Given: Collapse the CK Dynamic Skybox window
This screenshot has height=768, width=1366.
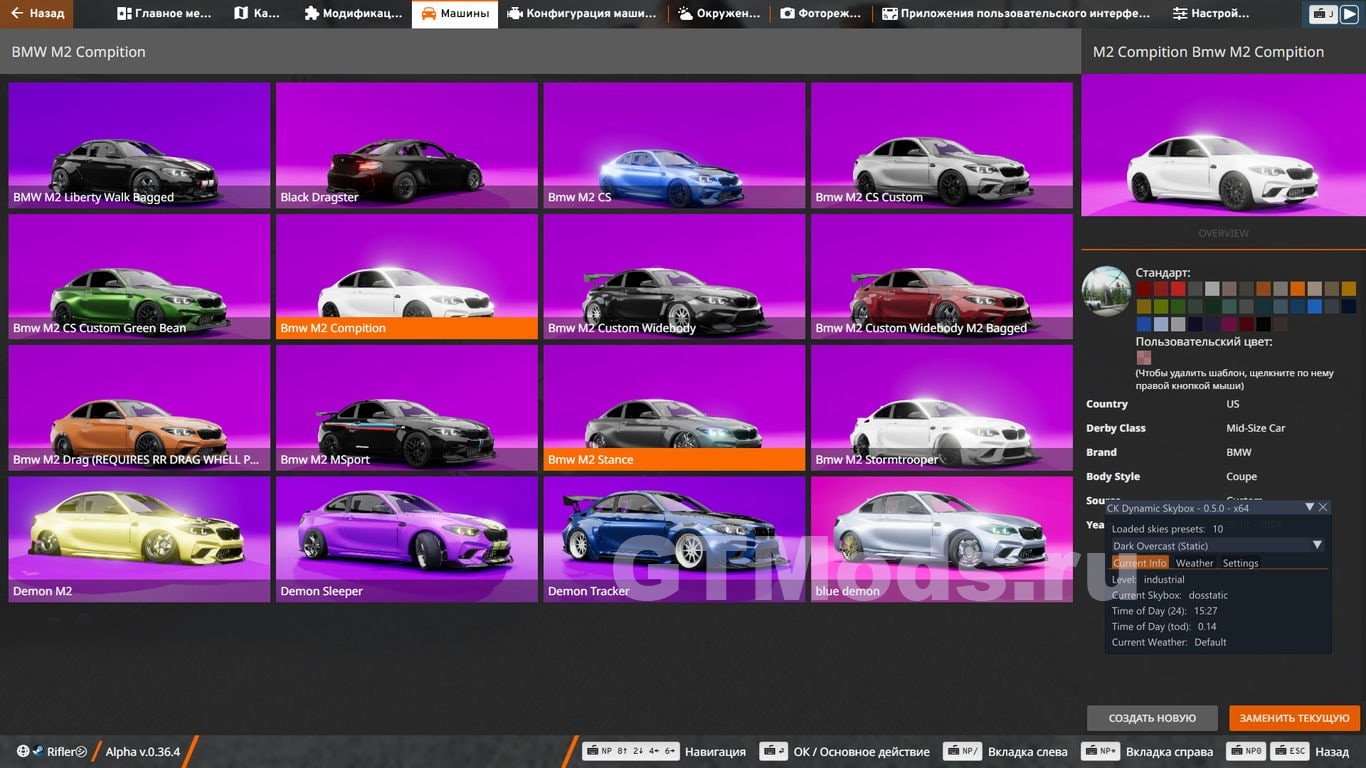Looking at the screenshot, I should pyautogui.click(x=1309, y=508).
